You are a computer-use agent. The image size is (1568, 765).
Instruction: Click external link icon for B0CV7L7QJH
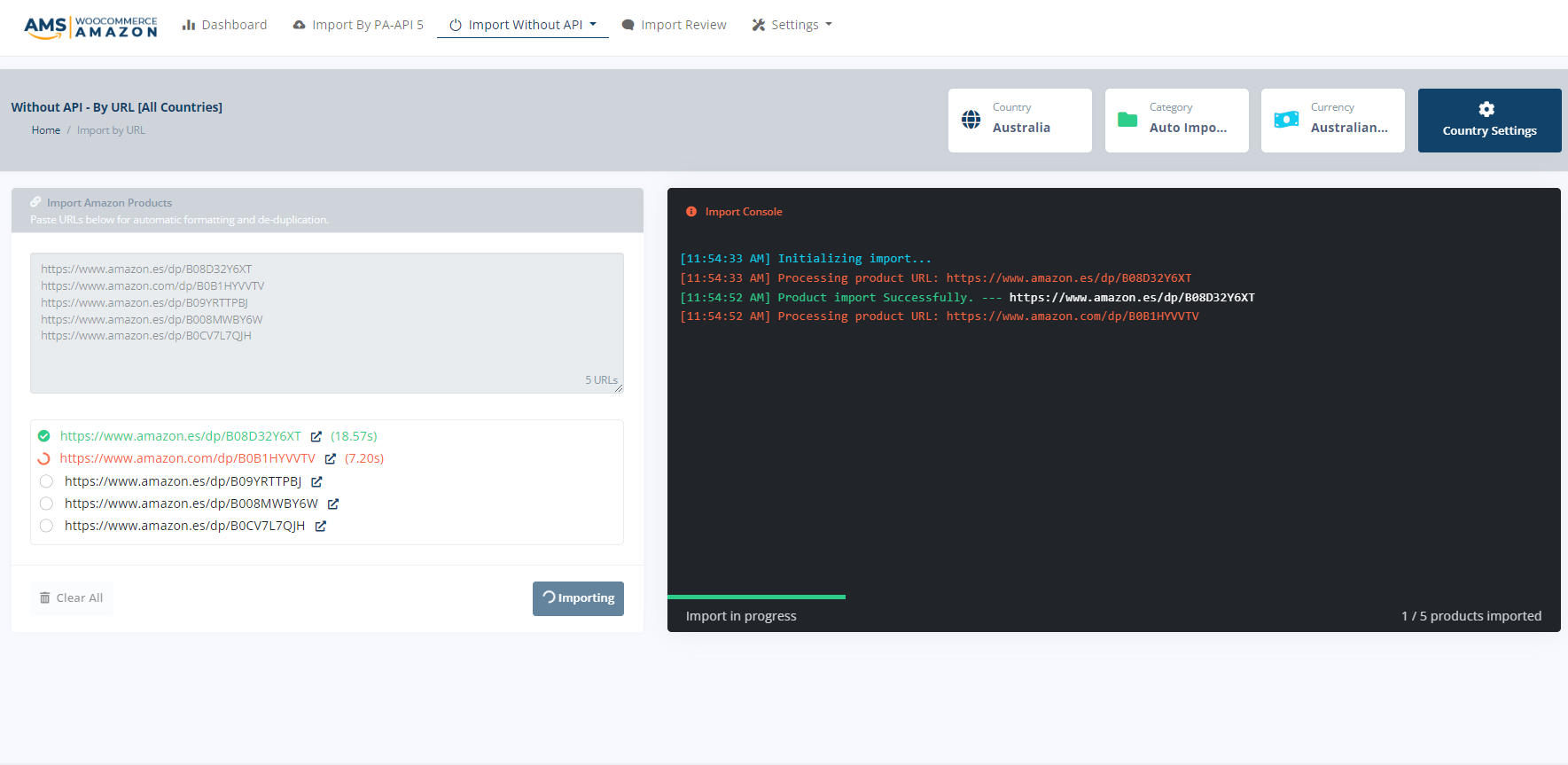pos(321,526)
